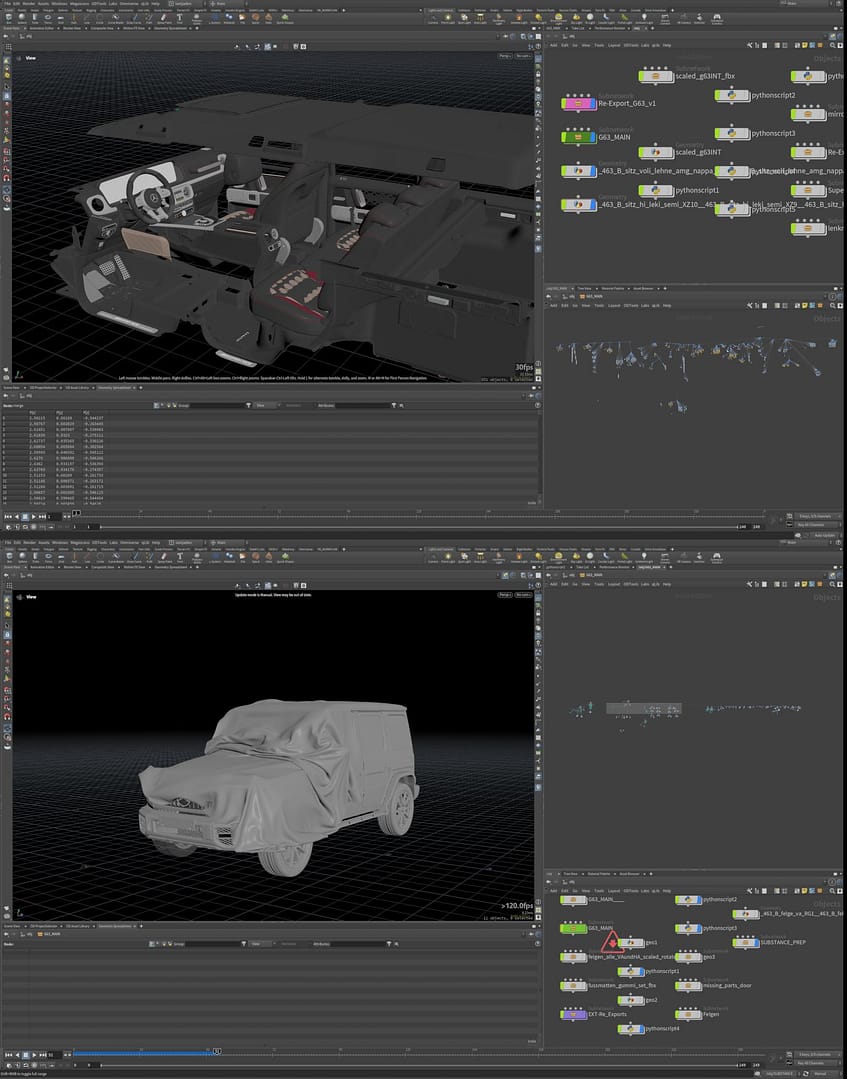Select the pythonscript4 node icon
Screen dimensions: 847x1079
[x=632, y=1028]
